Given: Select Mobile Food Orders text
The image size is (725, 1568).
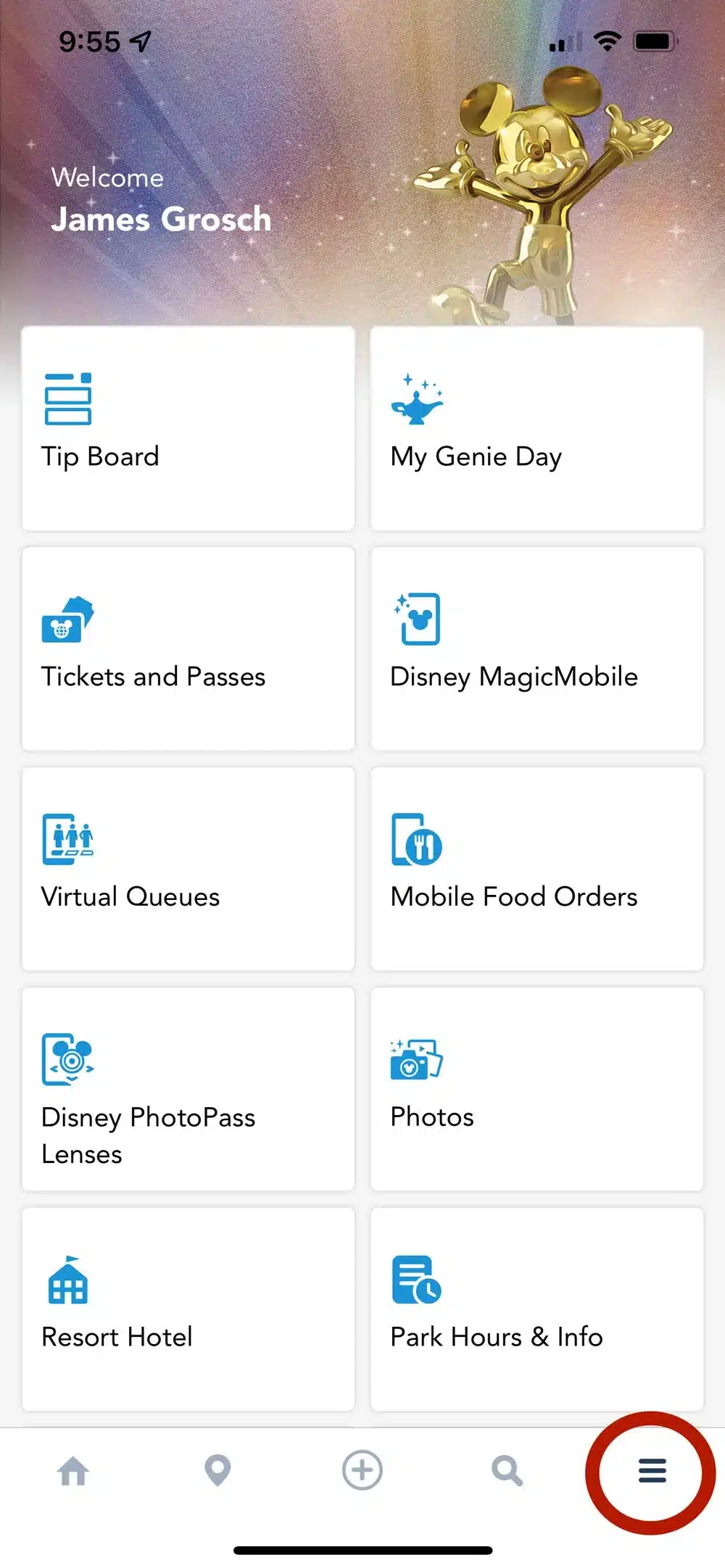Looking at the screenshot, I should (x=513, y=897).
